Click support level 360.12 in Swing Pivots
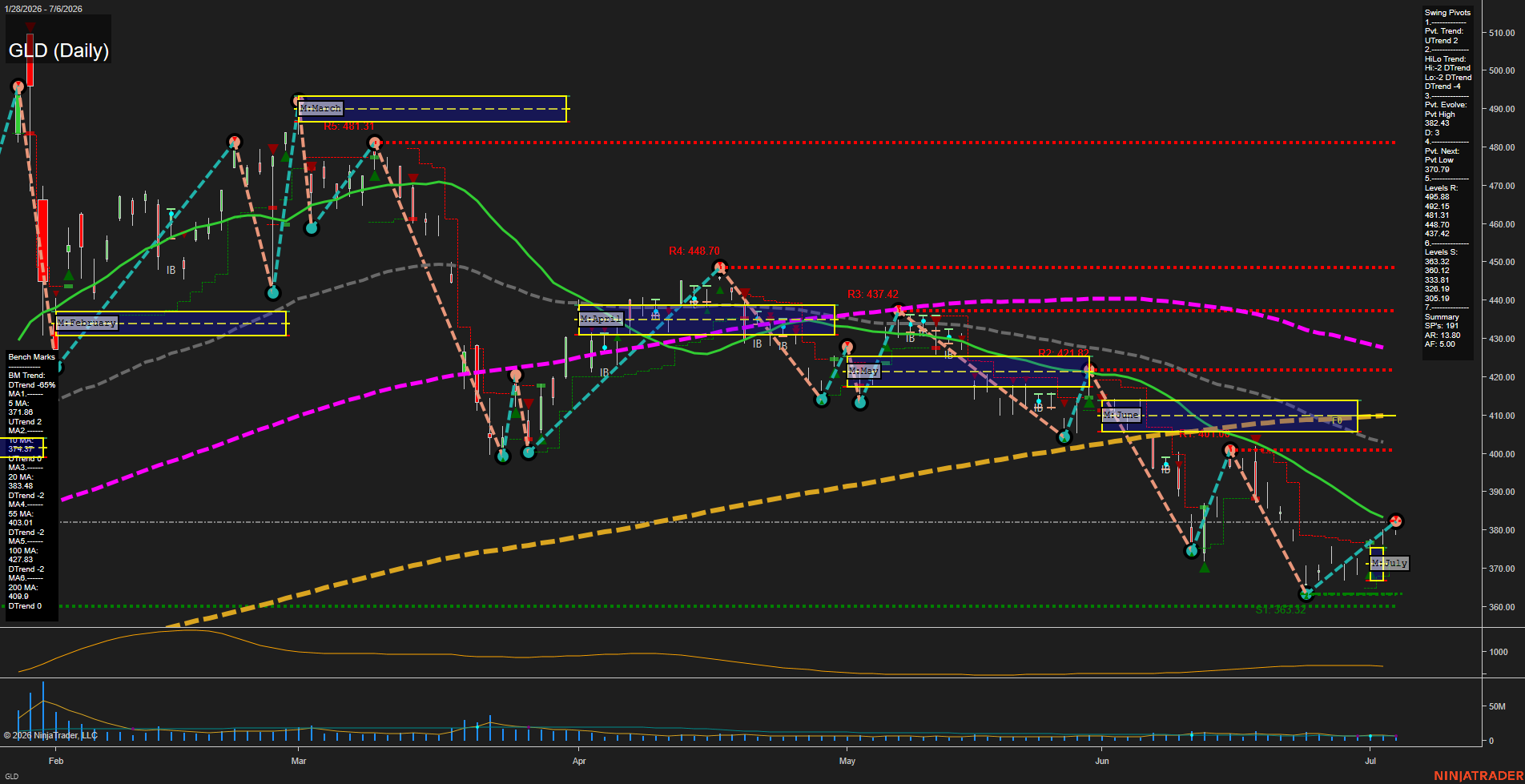The image size is (1525, 784). pyautogui.click(x=1437, y=271)
